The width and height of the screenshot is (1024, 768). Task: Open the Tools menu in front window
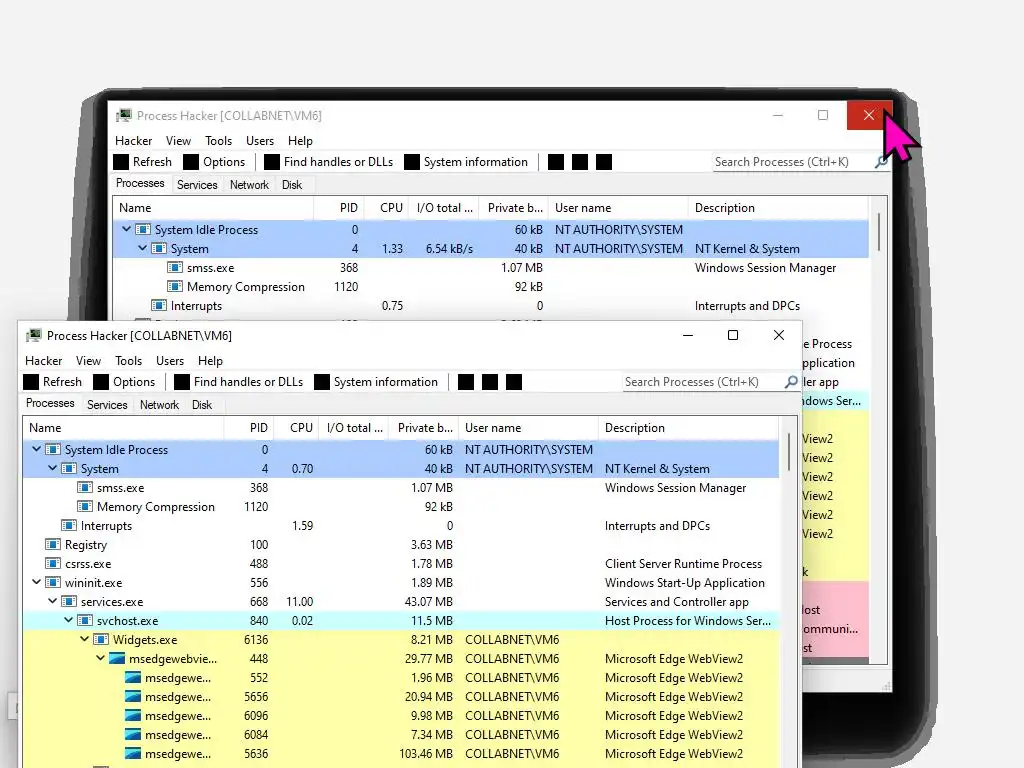point(129,360)
